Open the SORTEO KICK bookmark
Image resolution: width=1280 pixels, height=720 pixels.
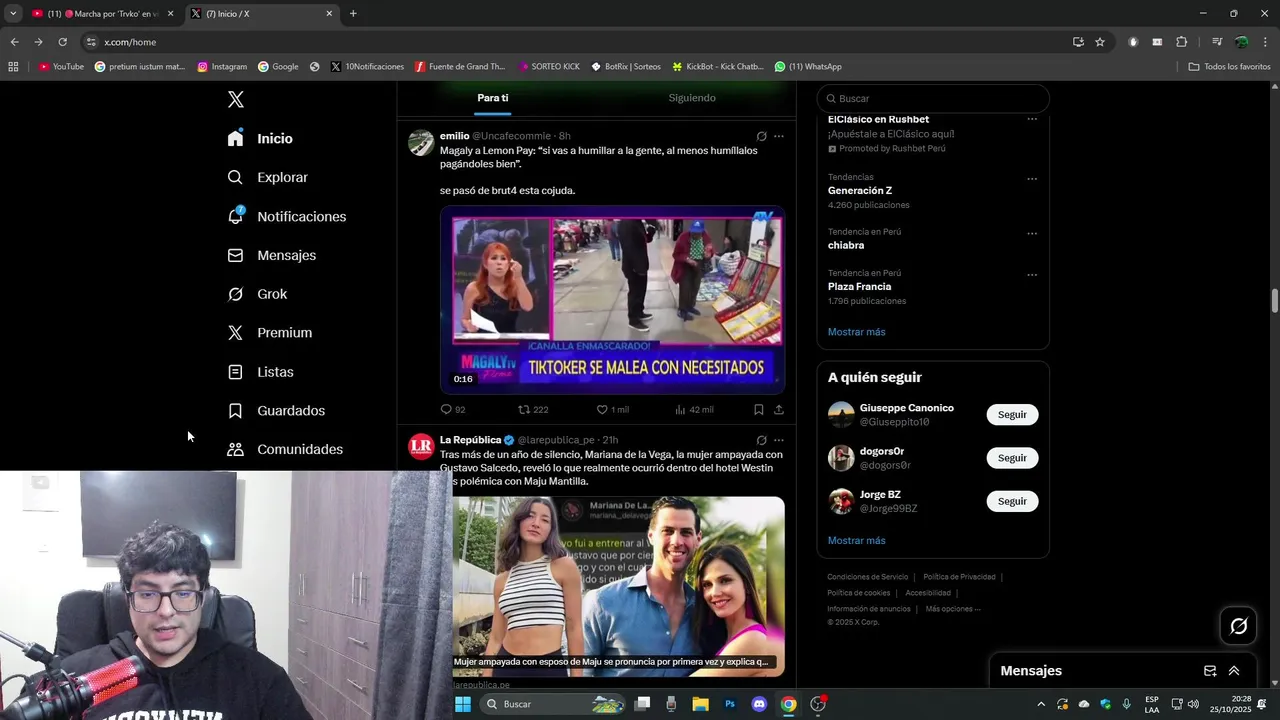pos(549,67)
